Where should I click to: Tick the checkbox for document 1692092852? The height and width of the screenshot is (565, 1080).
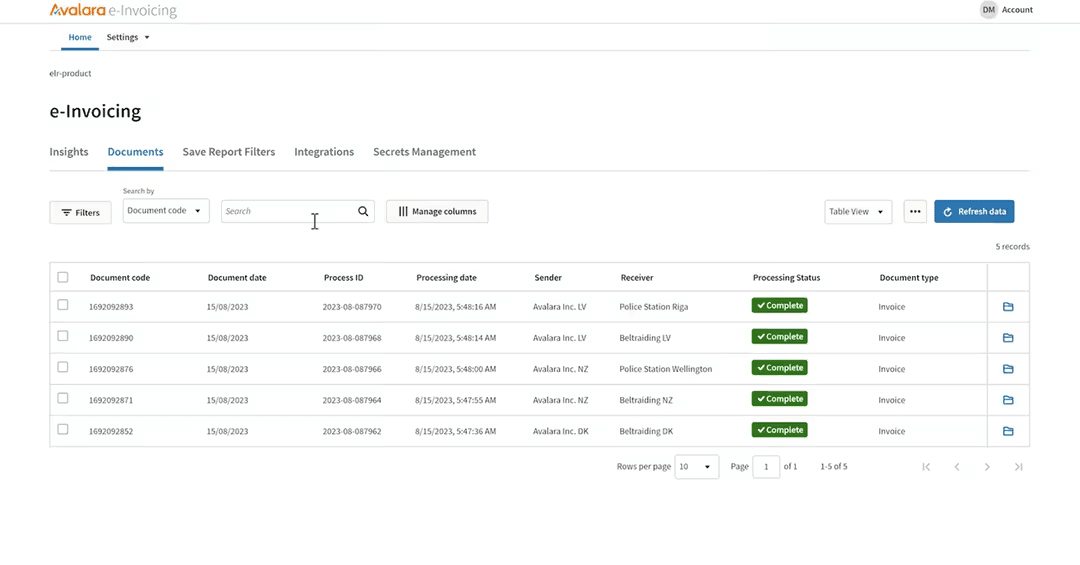[x=63, y=430]
